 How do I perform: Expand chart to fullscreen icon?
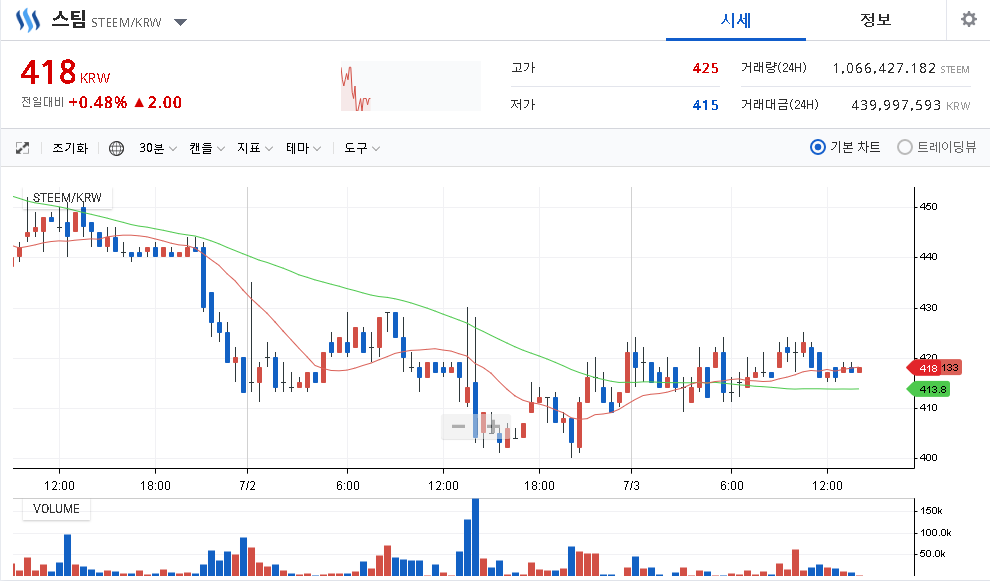(x=23, y=148)
